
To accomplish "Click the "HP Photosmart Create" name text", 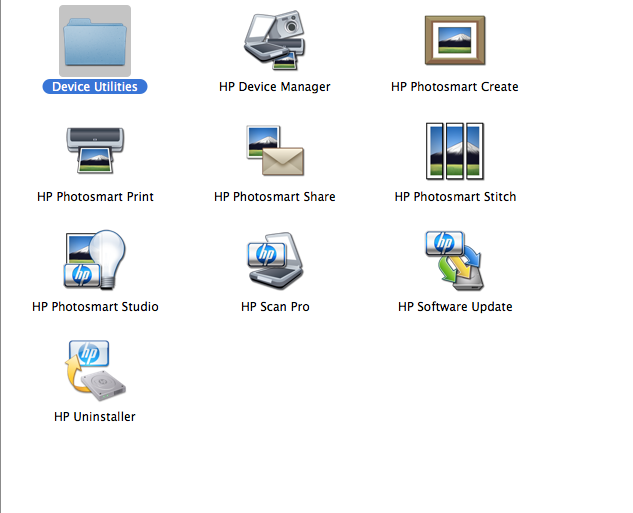I will coord(455,87).
